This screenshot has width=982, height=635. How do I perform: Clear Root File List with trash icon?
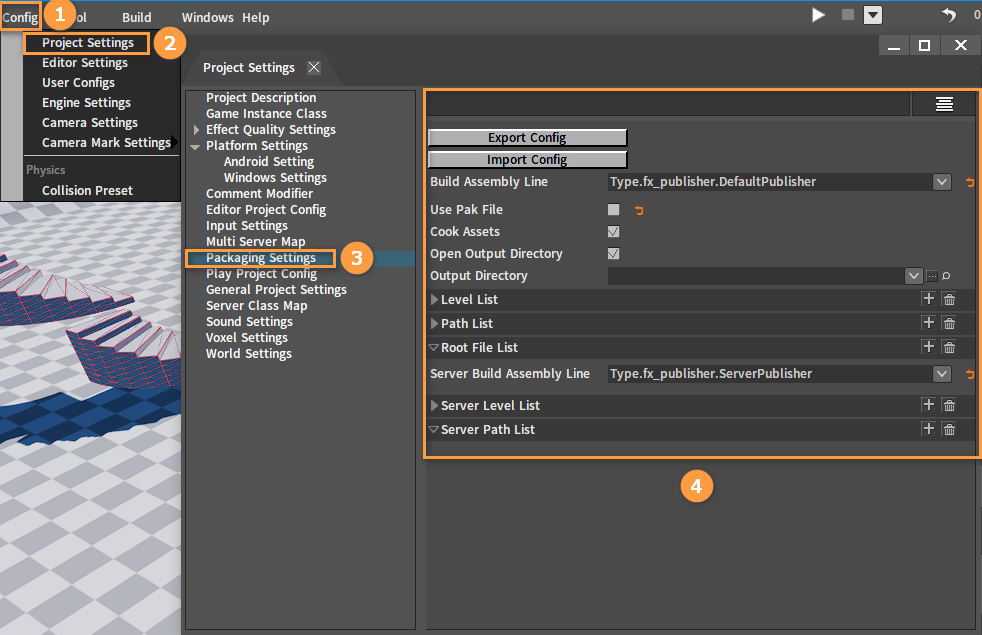pyautogui.click(x=949, y=347)
